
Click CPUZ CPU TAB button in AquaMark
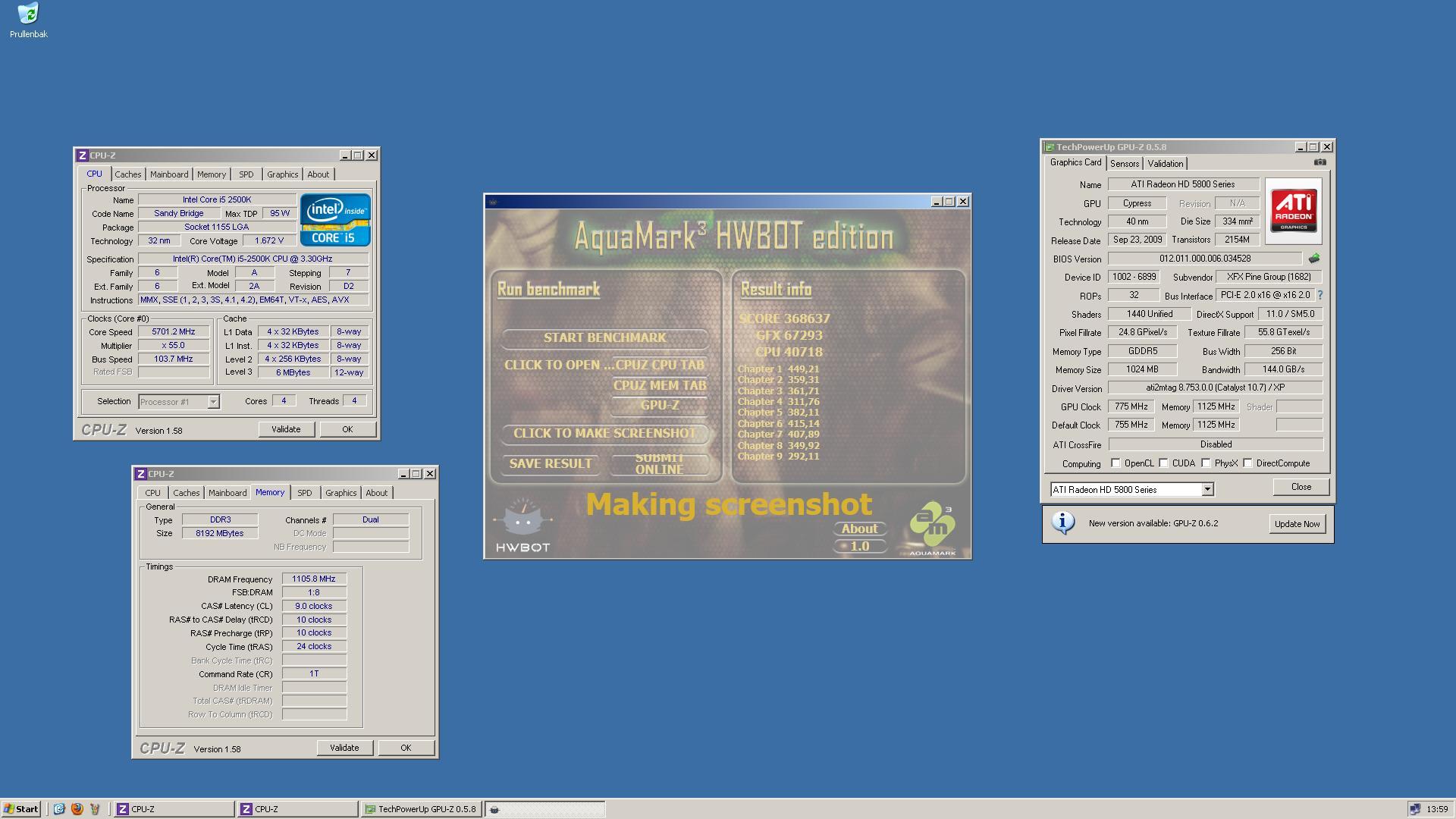[660, 365]
